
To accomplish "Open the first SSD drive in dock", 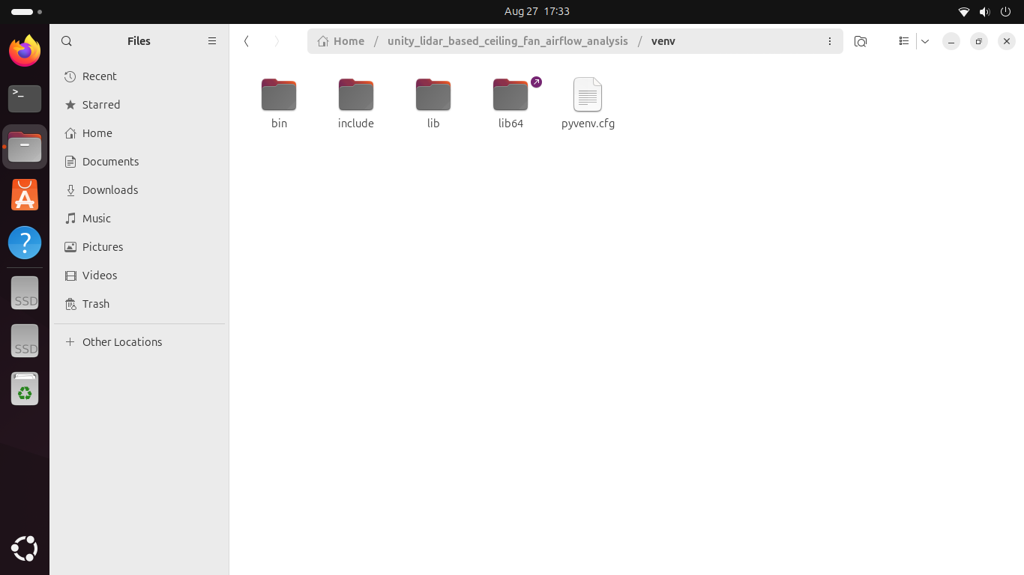I will (25, 293).
